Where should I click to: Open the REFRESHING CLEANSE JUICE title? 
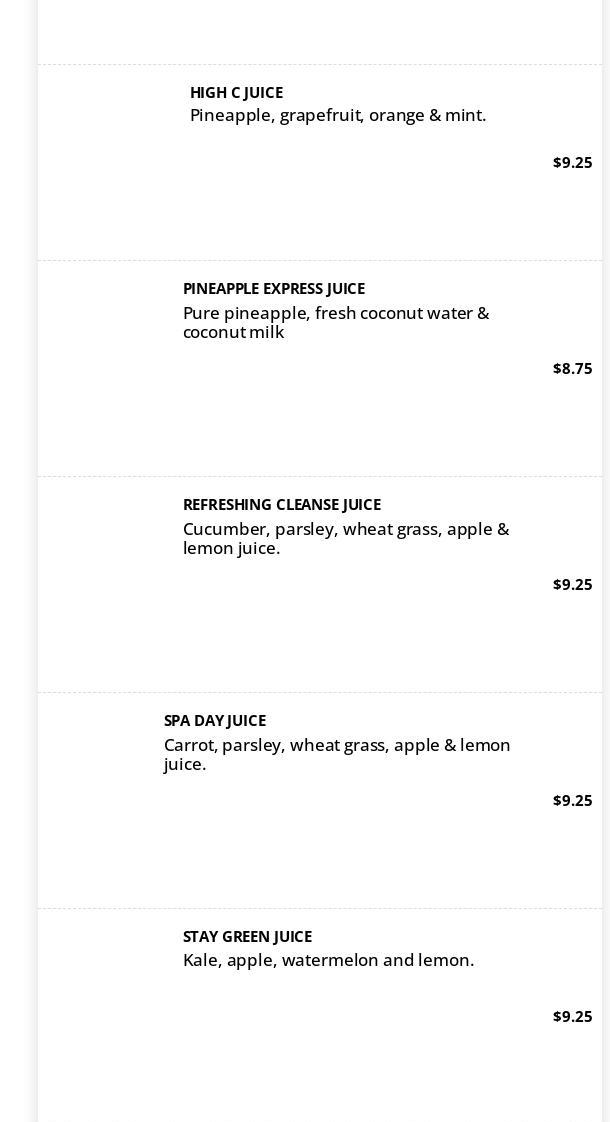(x=281, y=505)
